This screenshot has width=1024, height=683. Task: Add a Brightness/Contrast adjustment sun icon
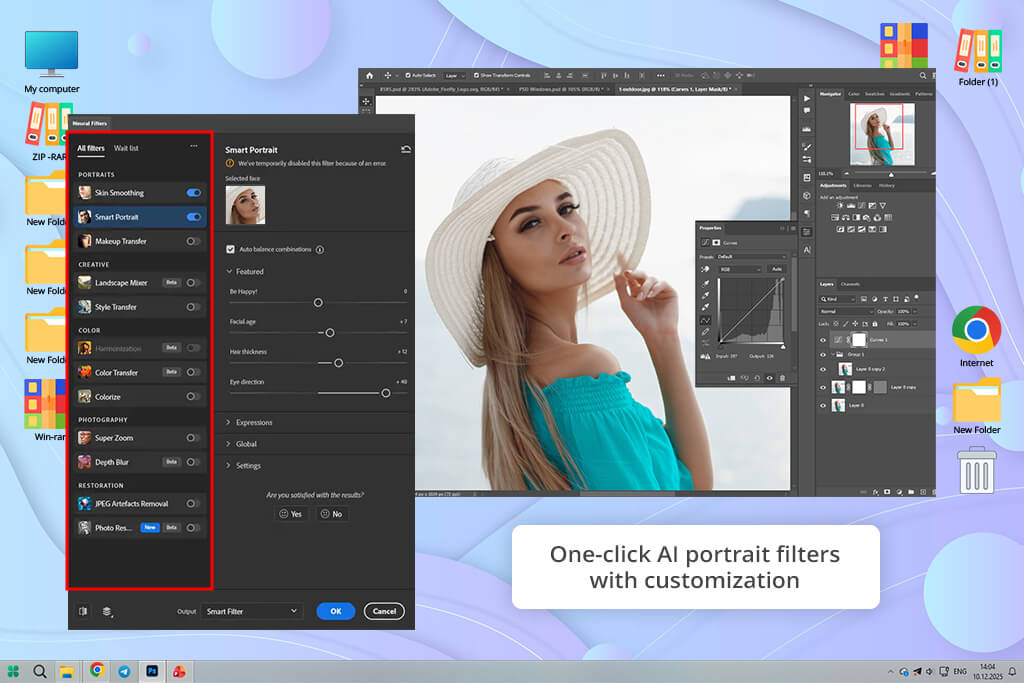pyautogui.click(x=840, y=206)
